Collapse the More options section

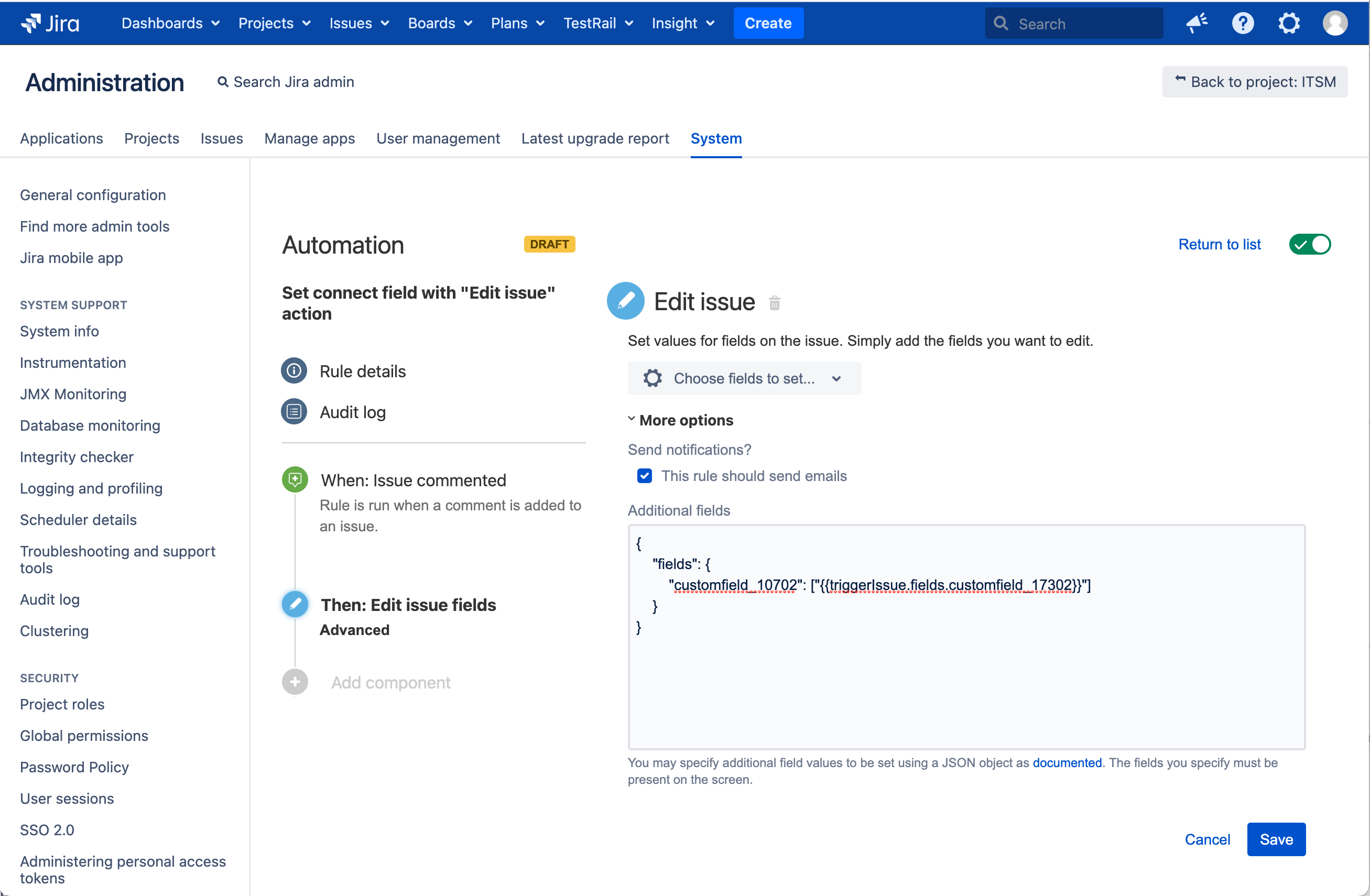[x=680, y=420]
